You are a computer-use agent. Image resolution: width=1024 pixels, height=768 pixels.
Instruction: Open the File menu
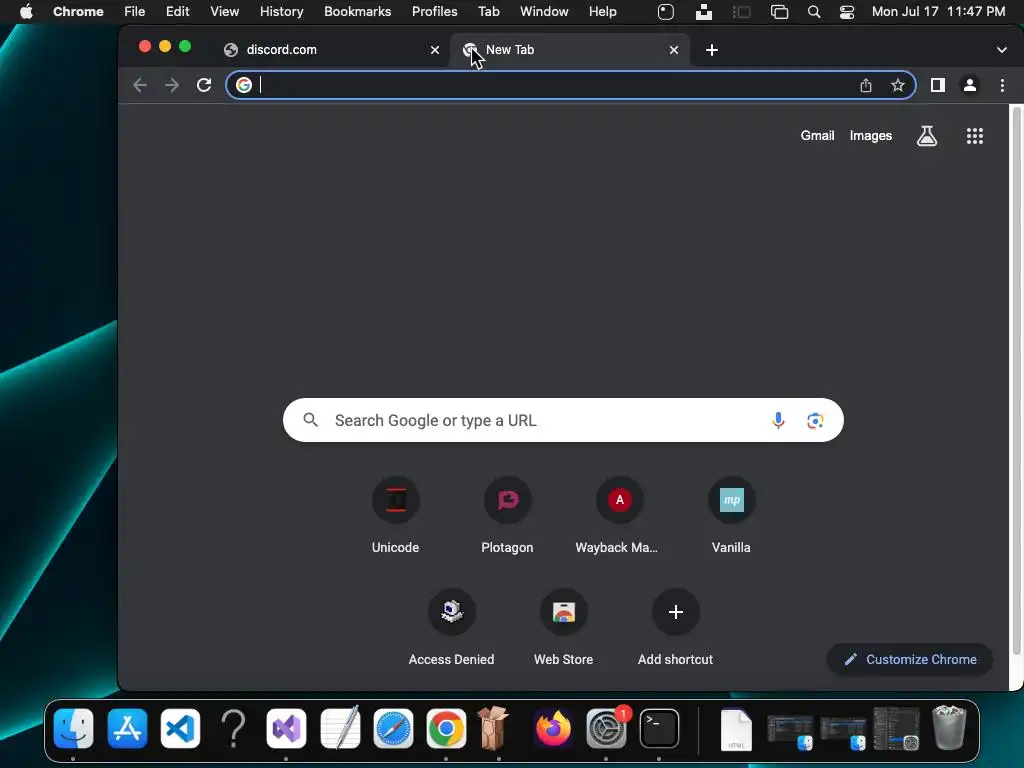(x=135, y=12)
